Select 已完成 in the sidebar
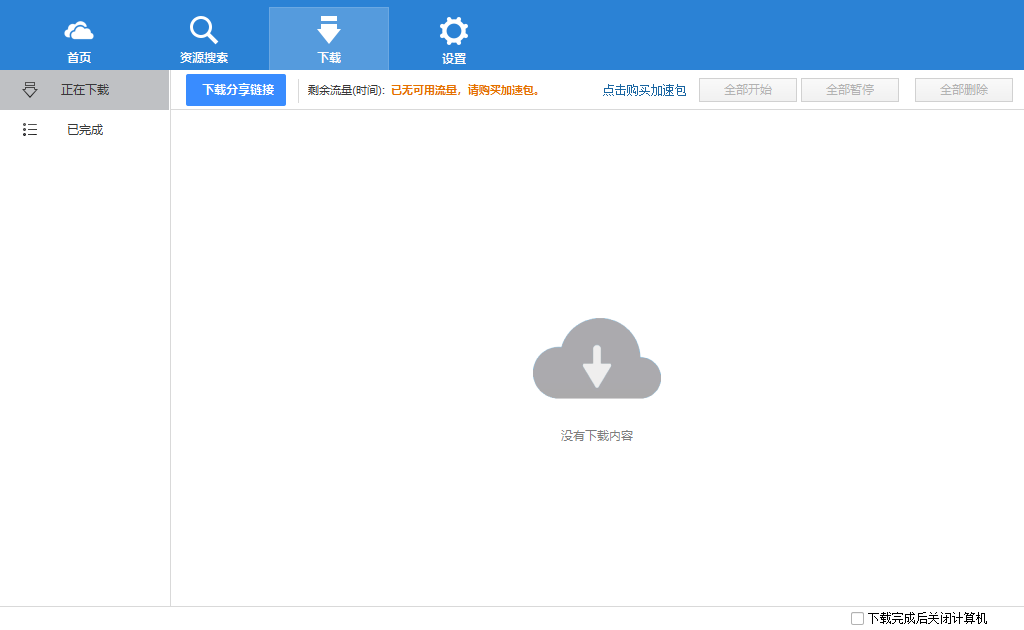This screenshot has width=1024, height=630. (85, 129)
